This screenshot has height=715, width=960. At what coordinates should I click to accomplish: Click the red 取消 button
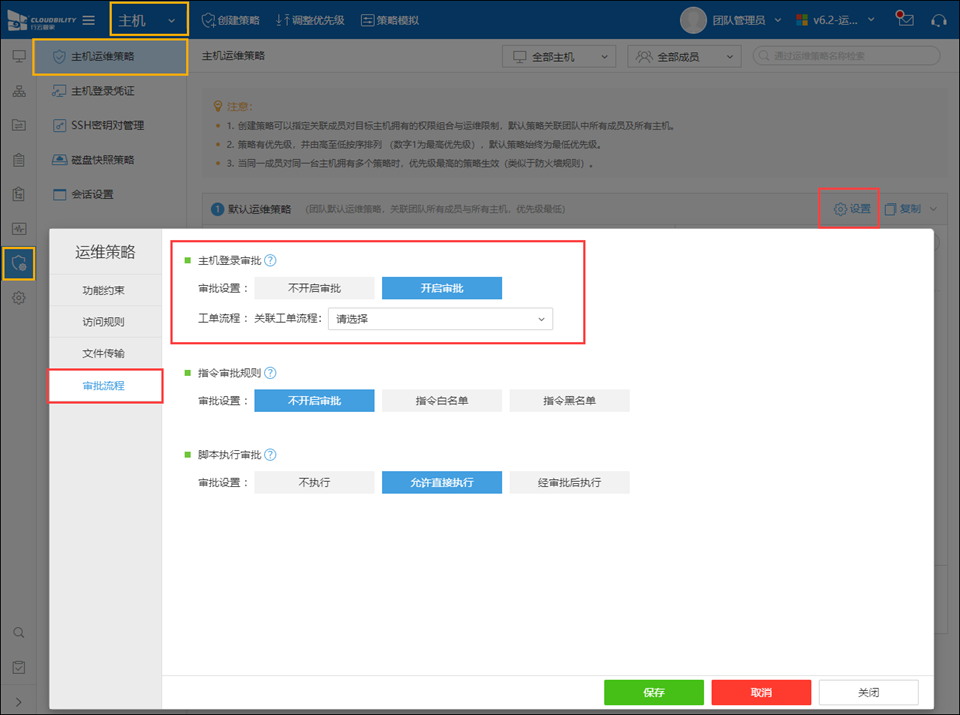[x=761, y=692]
